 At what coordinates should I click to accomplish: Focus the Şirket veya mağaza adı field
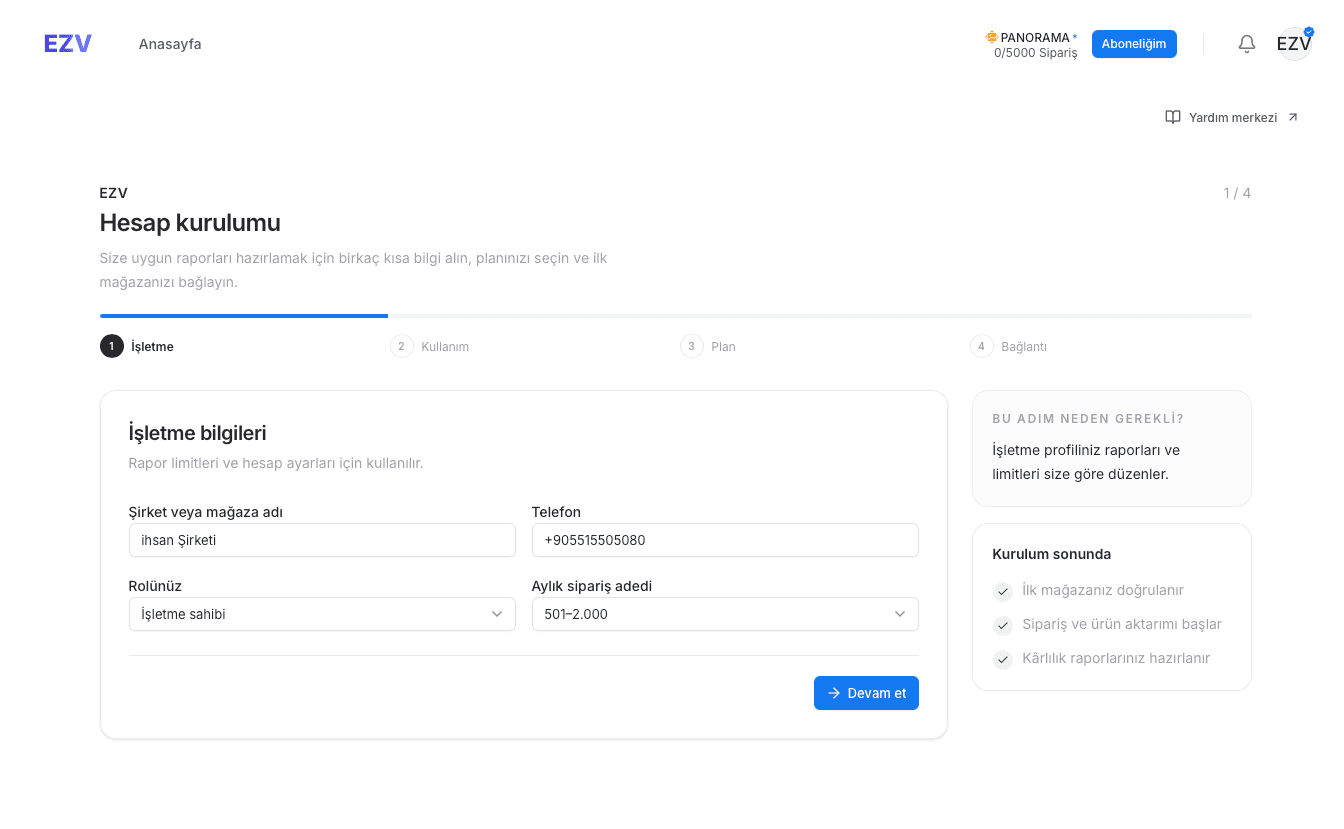coord(322,540)
